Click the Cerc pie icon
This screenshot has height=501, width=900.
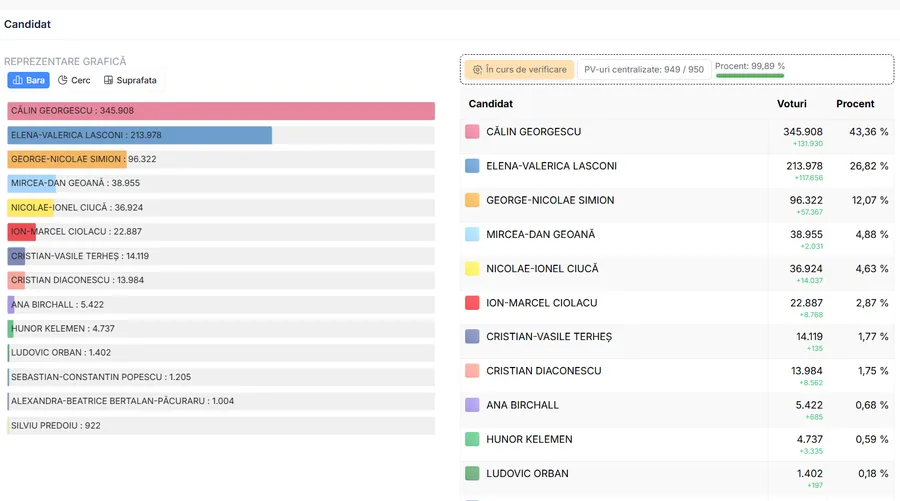pos(63,80)
